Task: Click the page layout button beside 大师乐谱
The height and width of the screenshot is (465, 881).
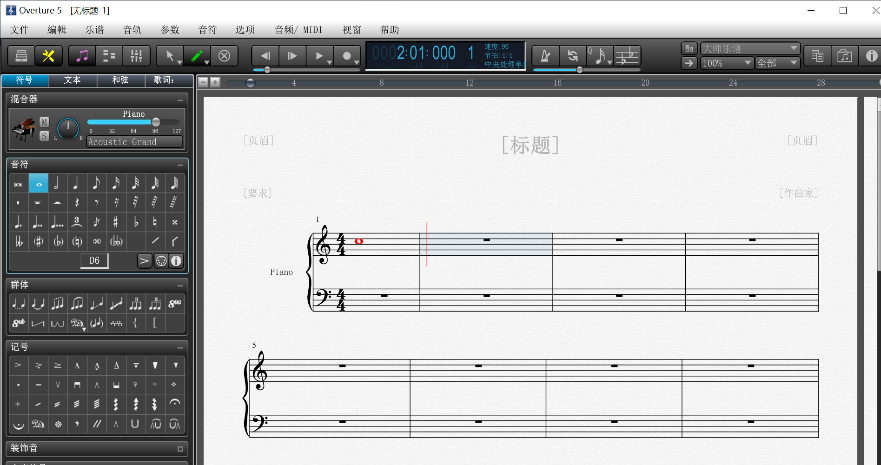Action: (689, 48)
